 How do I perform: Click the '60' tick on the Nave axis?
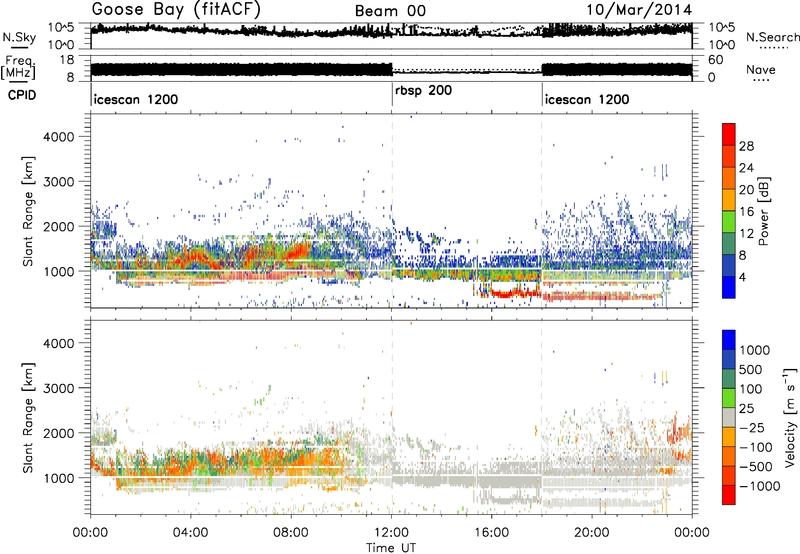click(716, 60)
